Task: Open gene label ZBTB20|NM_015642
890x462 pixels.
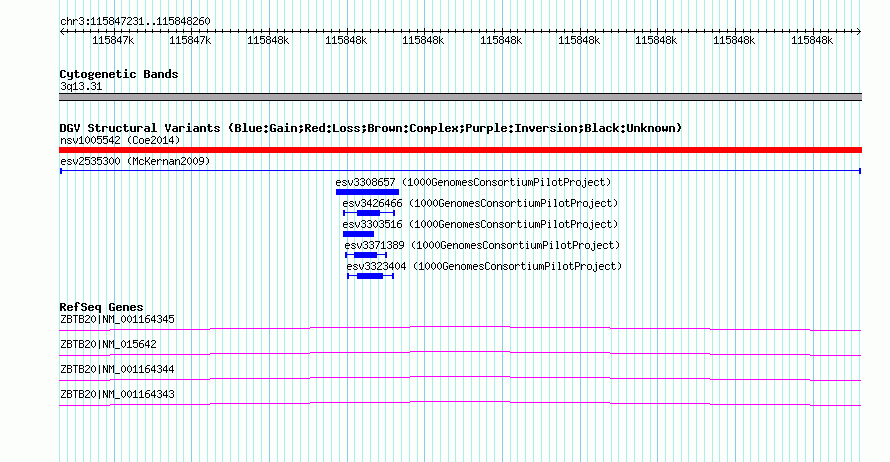Action: tap(108, 345)
